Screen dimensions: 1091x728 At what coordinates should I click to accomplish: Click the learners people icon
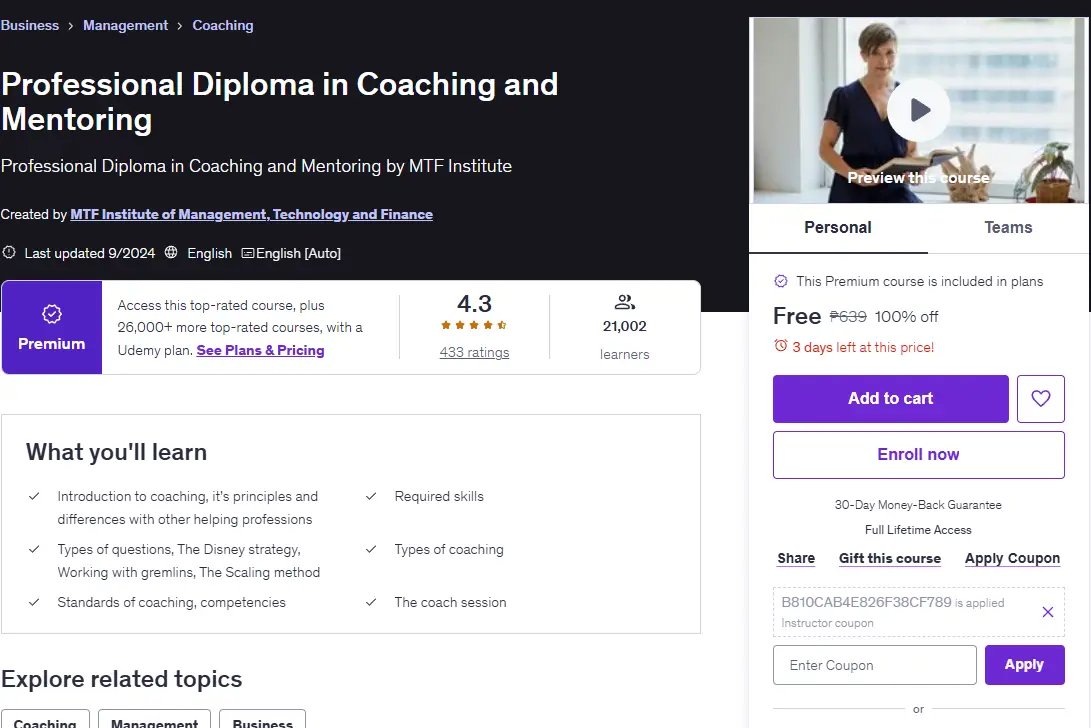(624, 302)
